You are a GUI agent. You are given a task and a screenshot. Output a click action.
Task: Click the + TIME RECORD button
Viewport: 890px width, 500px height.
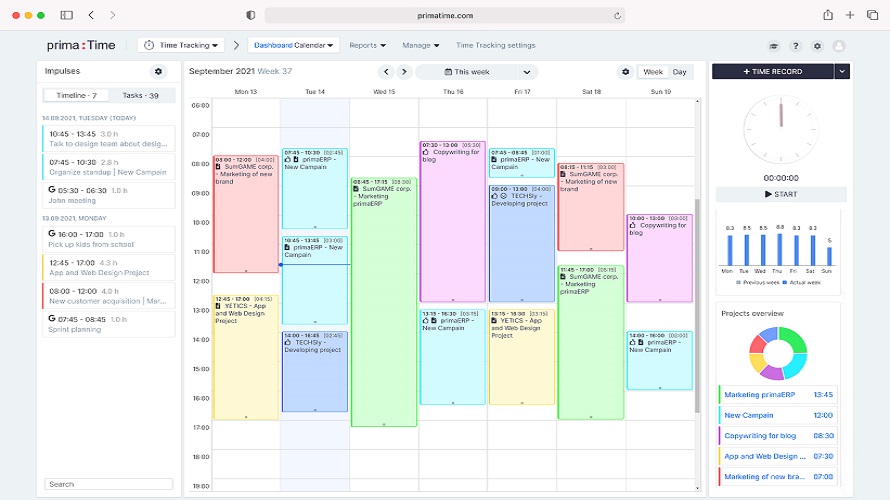point(773,72)
